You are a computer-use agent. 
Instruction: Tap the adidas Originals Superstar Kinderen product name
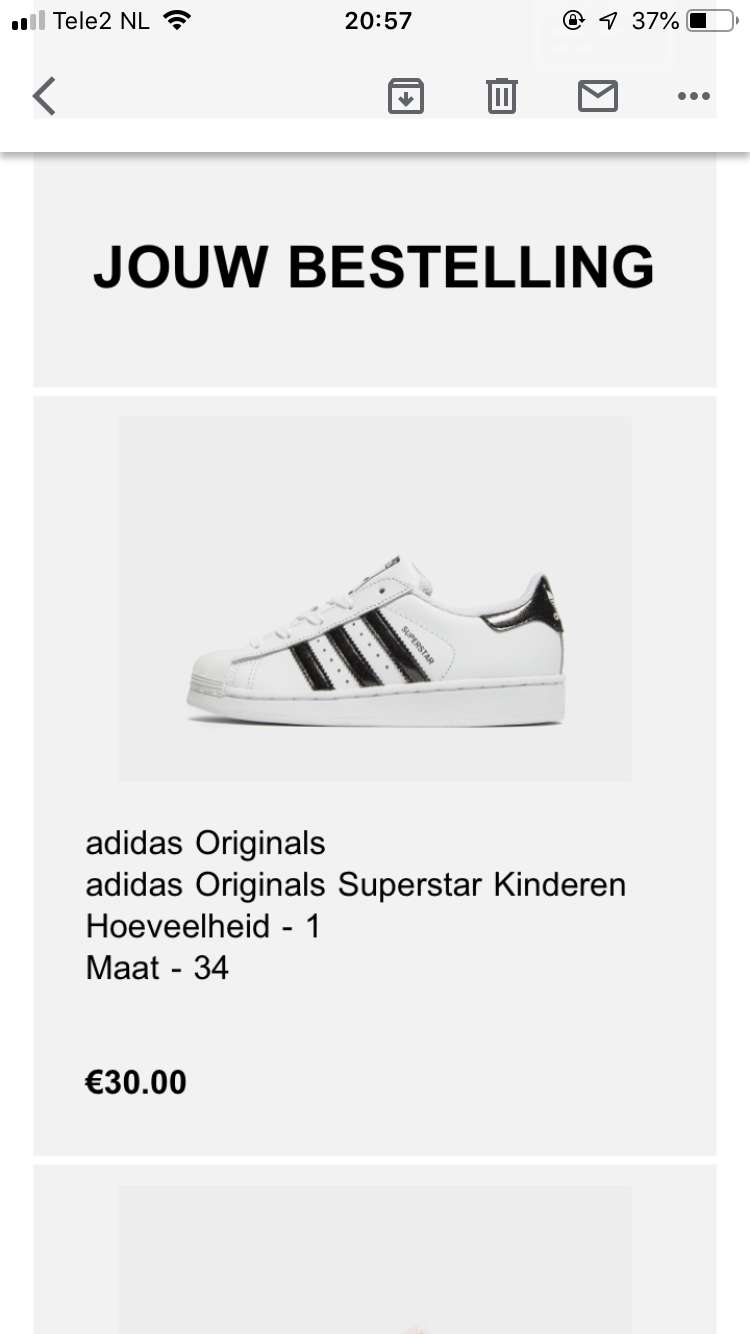tap(356, 885)
